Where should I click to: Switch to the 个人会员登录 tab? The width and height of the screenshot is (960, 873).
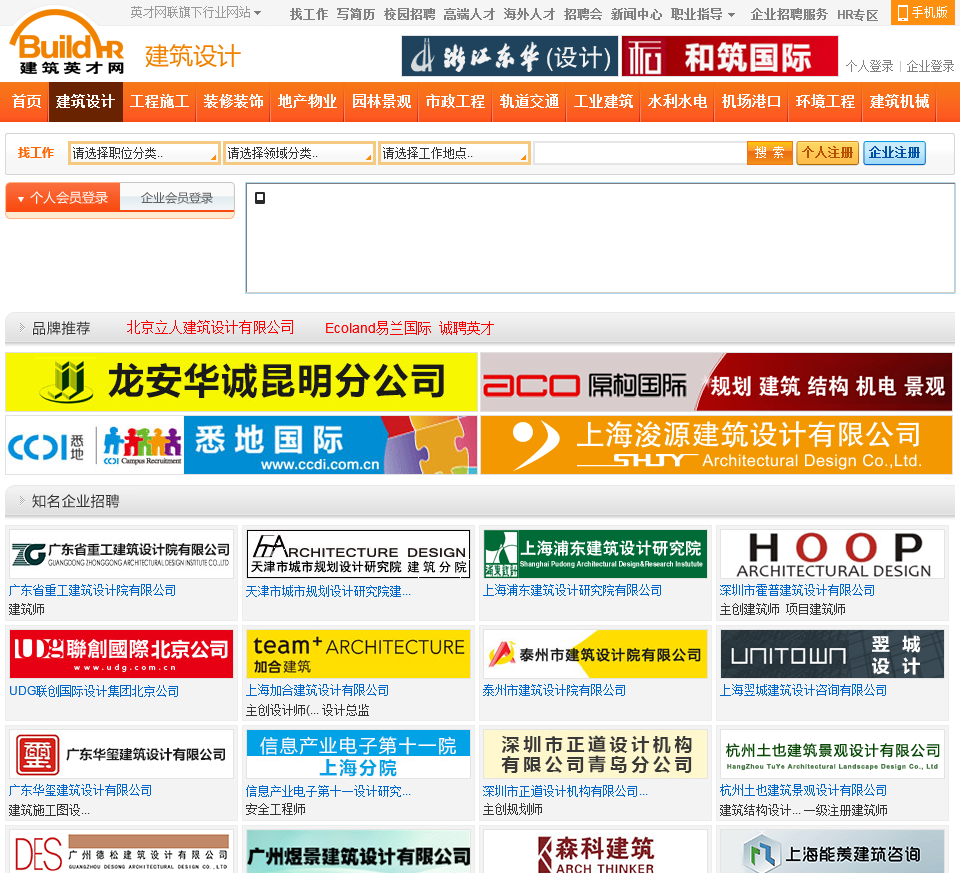pos(63,198)
